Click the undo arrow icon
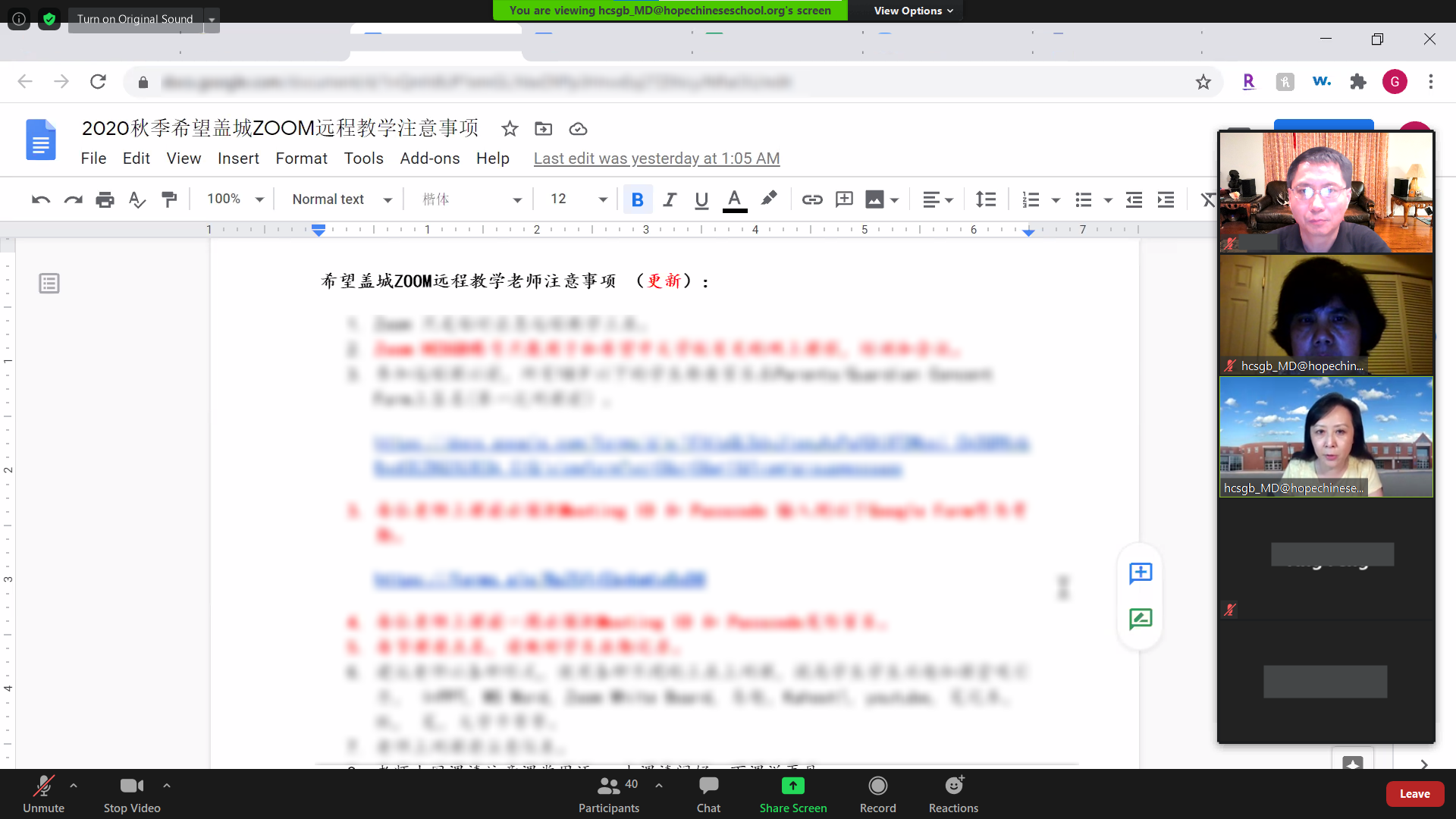 click(41, 199)
